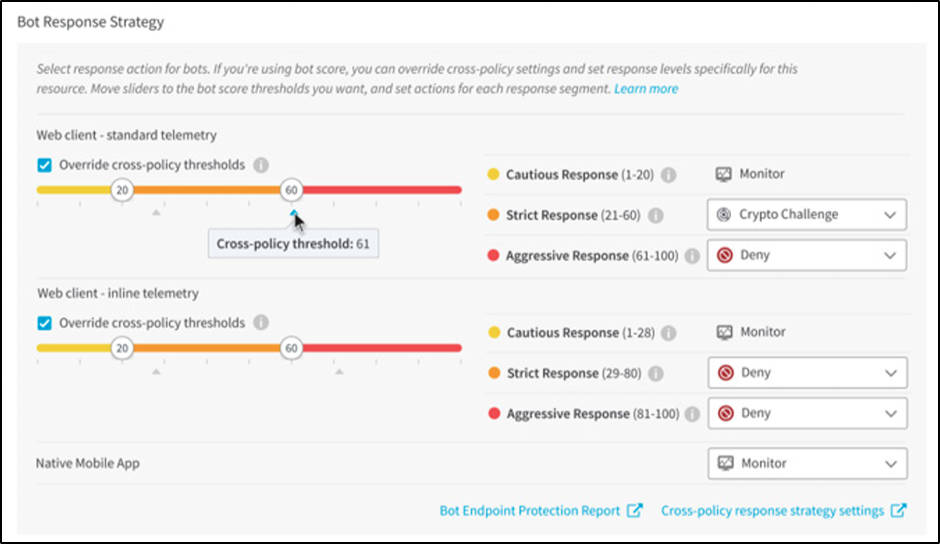Click info icon next to Strict Response (29-80)

656,374
